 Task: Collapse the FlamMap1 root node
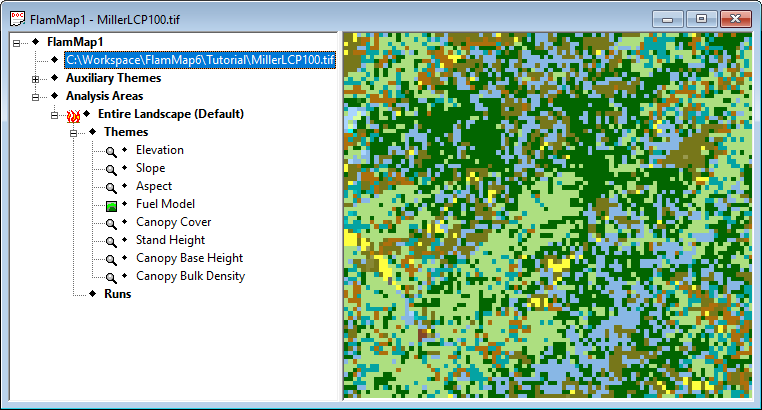[17, 43]
